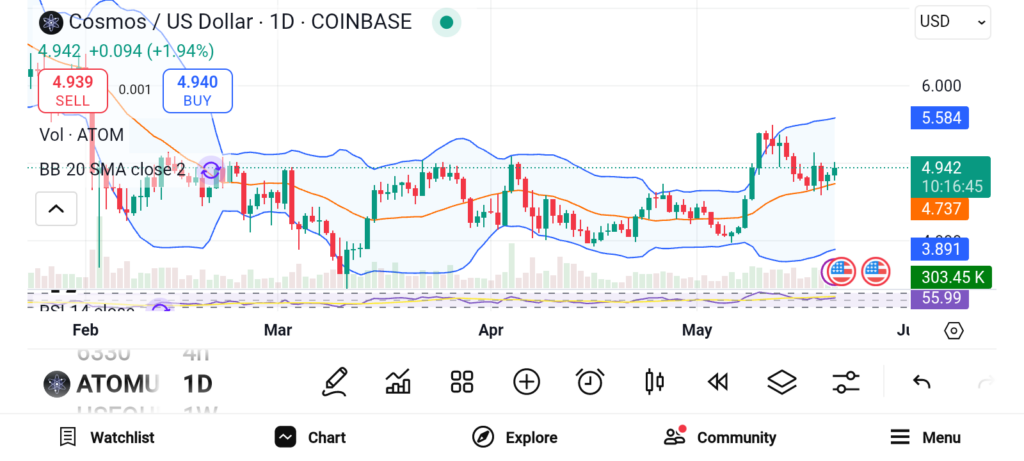Image resolution: width=1024 pixels, height=461 pixels.
Task: Open the Watchlist tab
Action: coord(106,437)
